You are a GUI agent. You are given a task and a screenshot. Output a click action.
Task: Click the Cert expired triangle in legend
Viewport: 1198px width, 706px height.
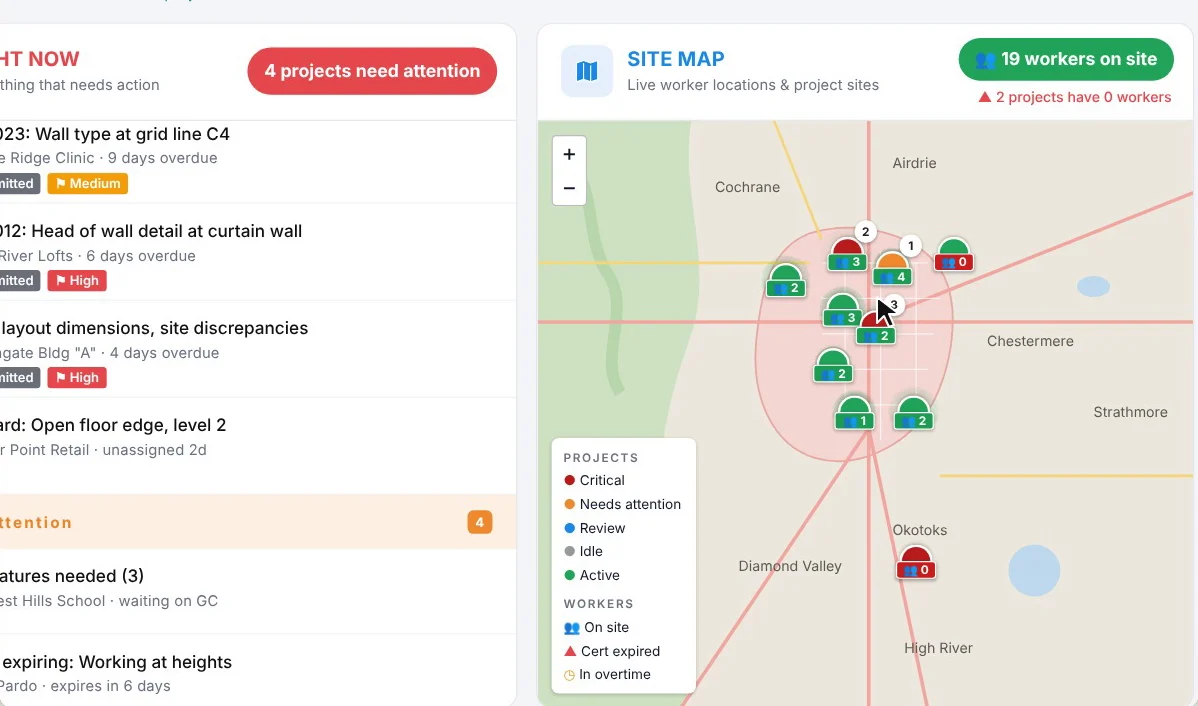pos(570,651)
